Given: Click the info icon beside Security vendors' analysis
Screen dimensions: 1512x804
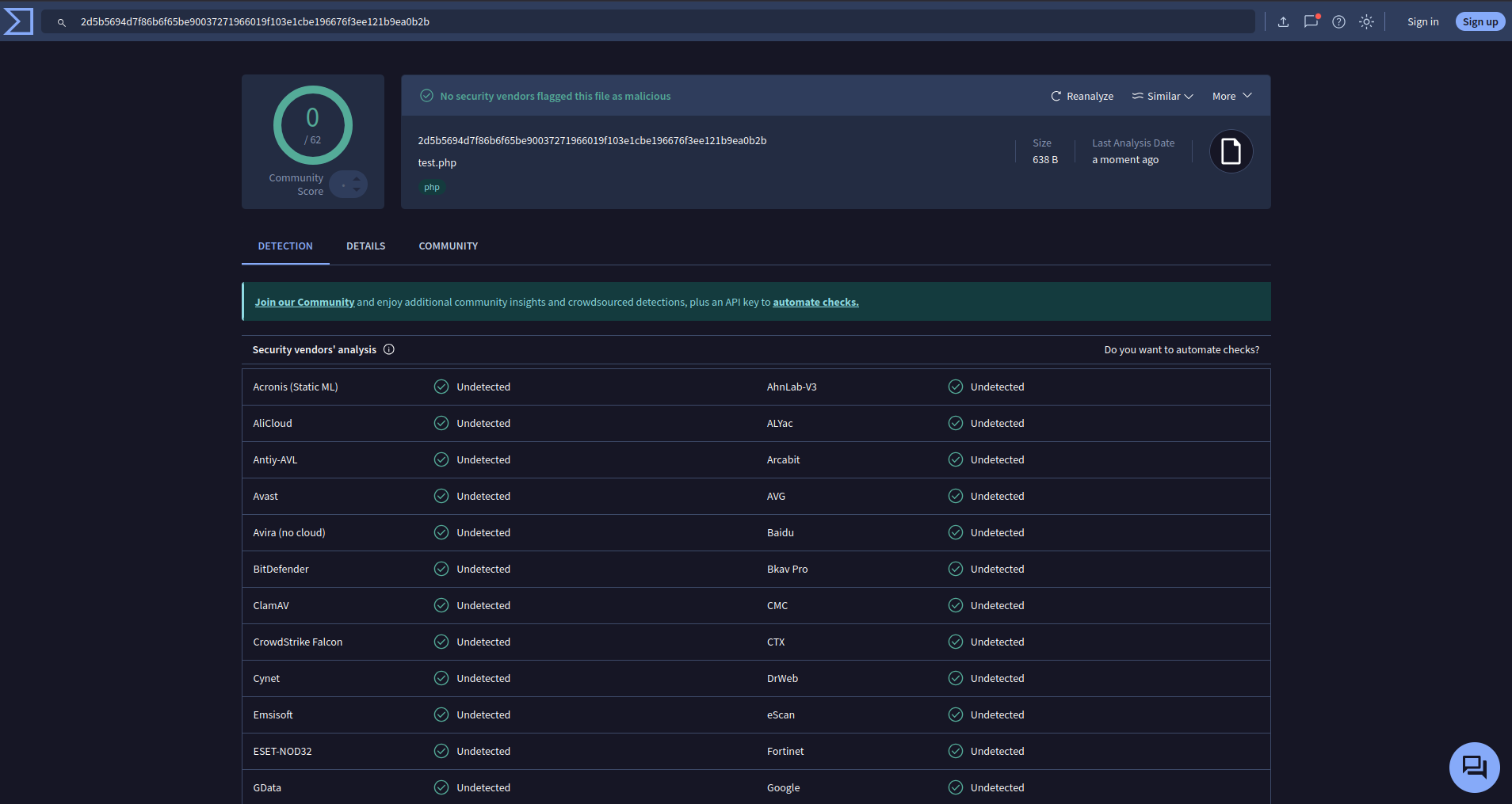Looking at the screenshot, I should coord(389,349).
